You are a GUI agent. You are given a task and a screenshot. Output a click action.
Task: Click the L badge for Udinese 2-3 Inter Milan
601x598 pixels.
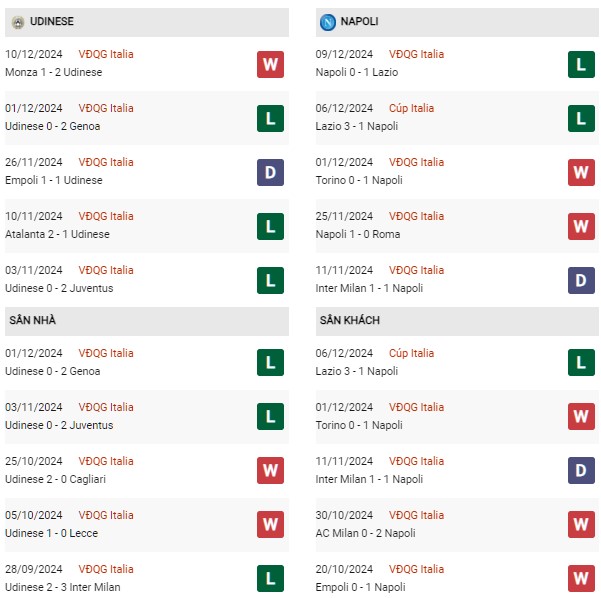270,578
